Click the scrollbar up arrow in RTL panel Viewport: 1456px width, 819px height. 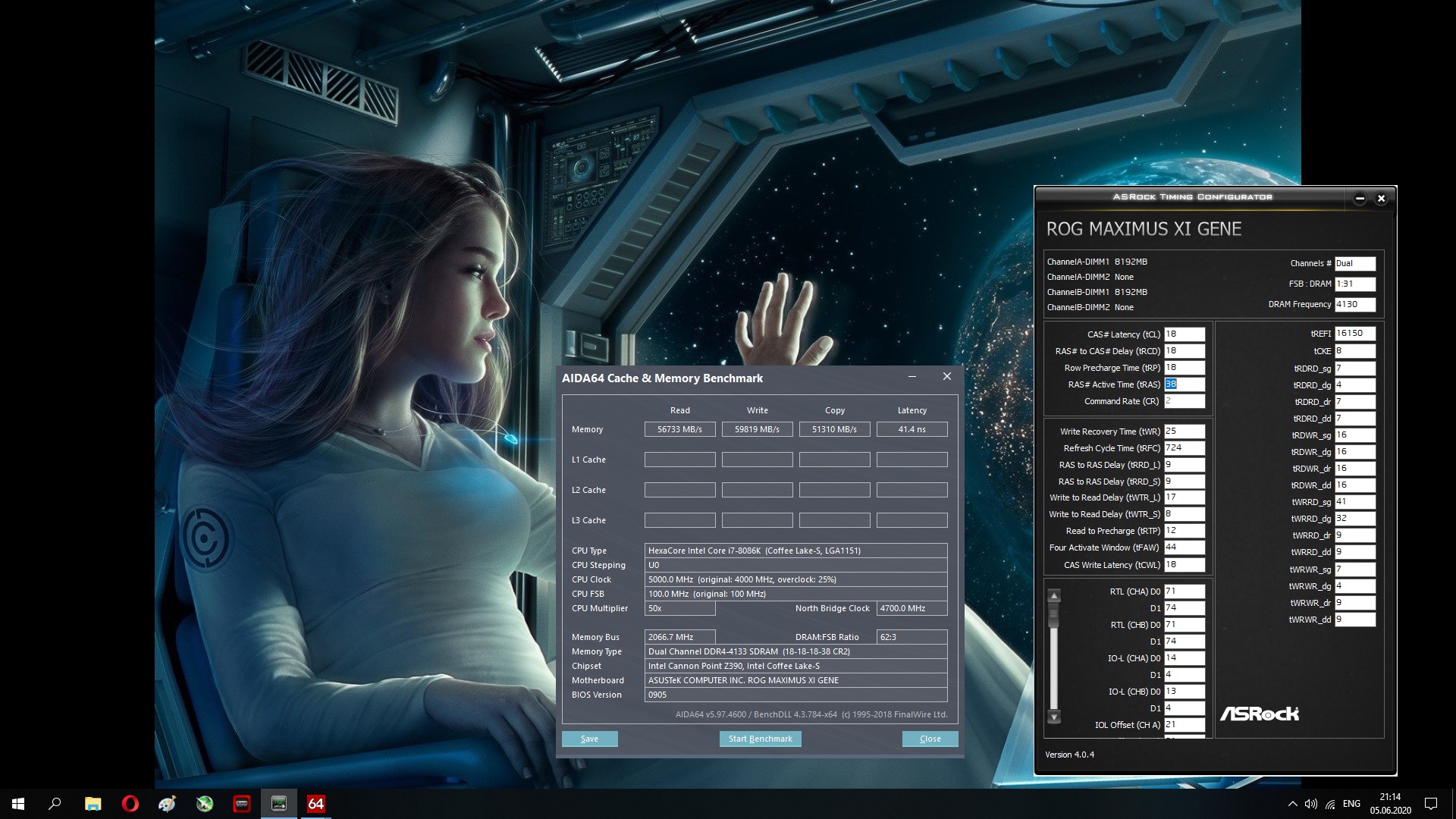[1054, 596]
